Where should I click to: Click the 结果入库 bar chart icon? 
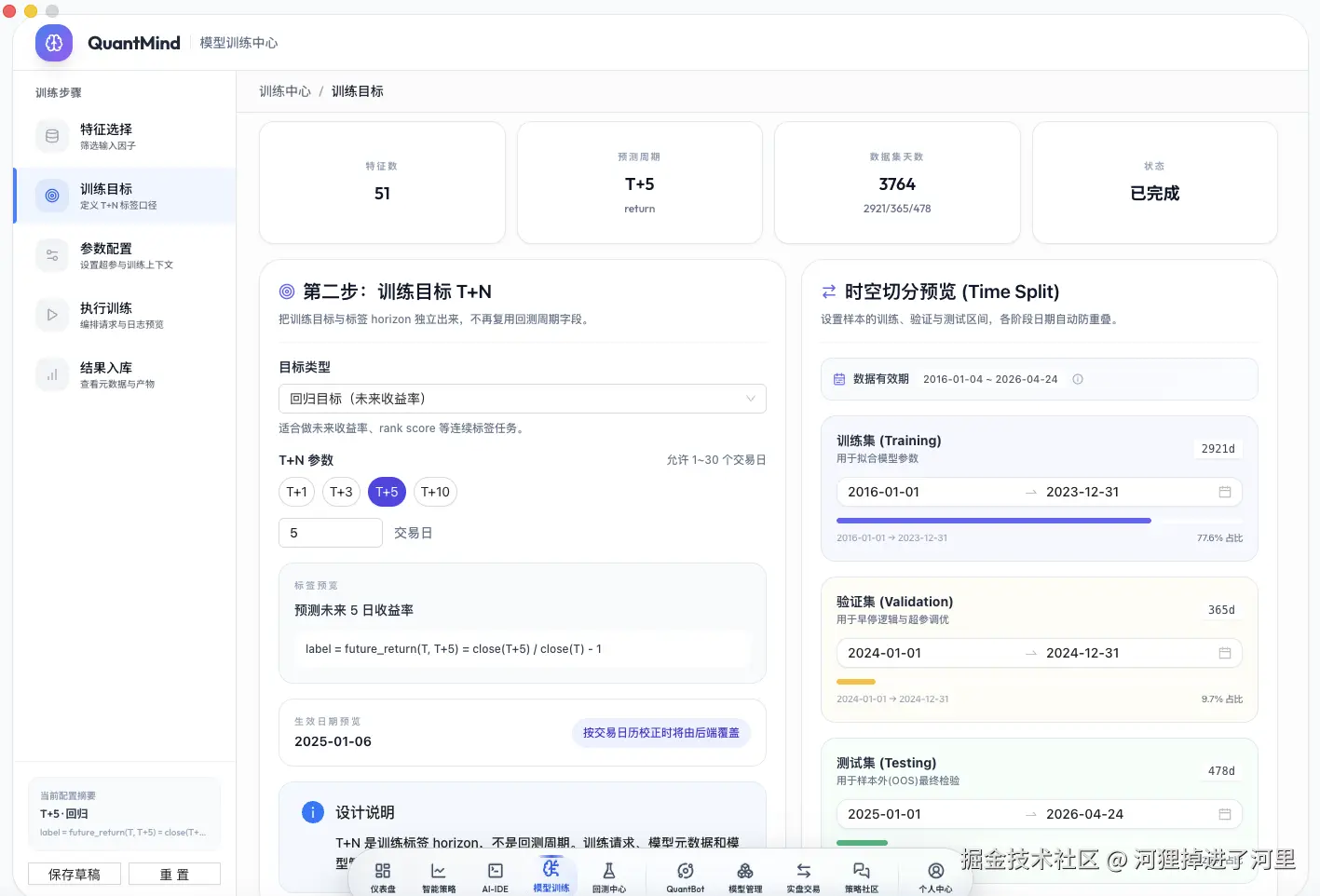pyautogui.click(x=52, y=374)
